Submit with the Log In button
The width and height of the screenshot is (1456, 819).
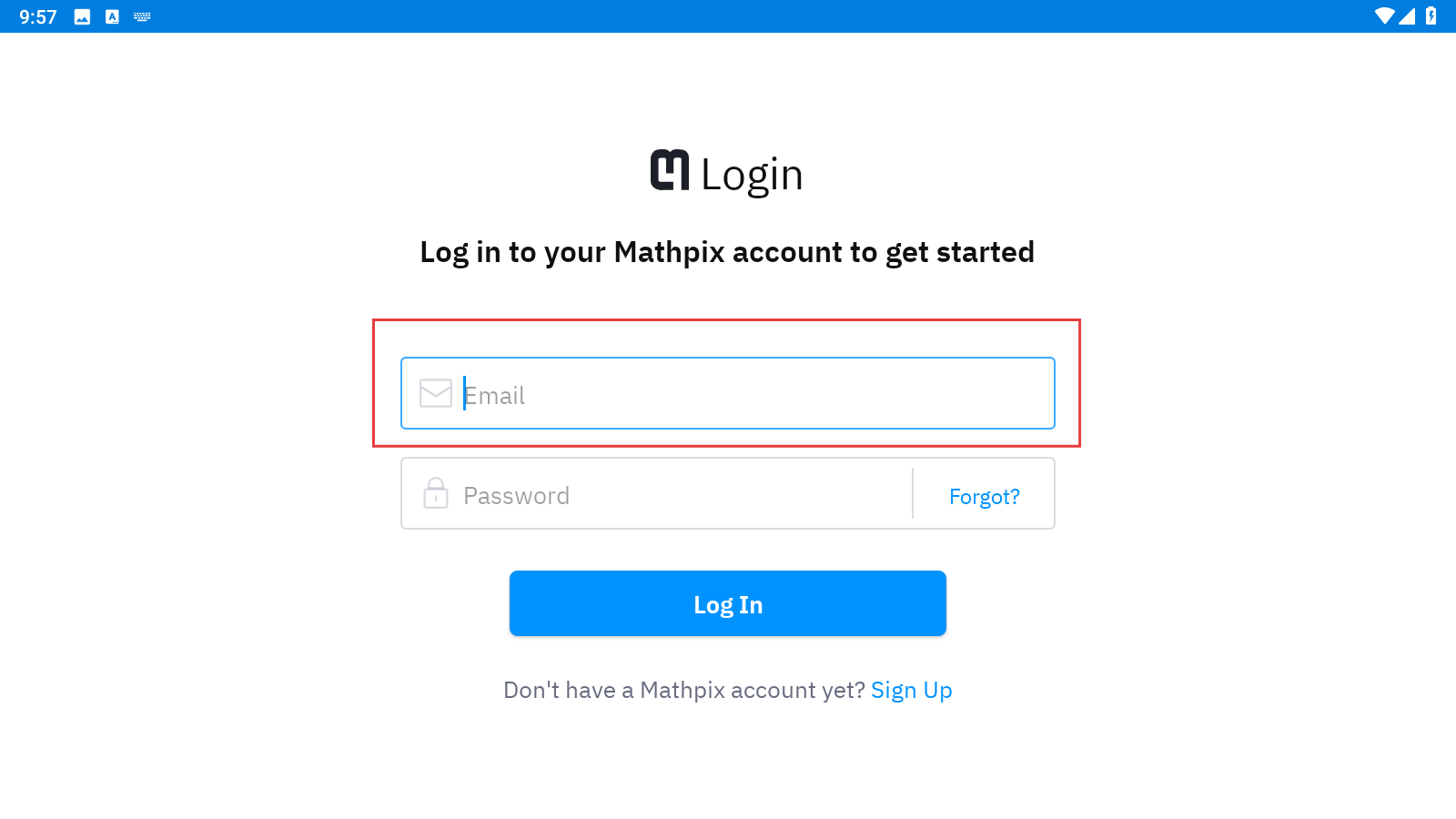coord(728,603)
